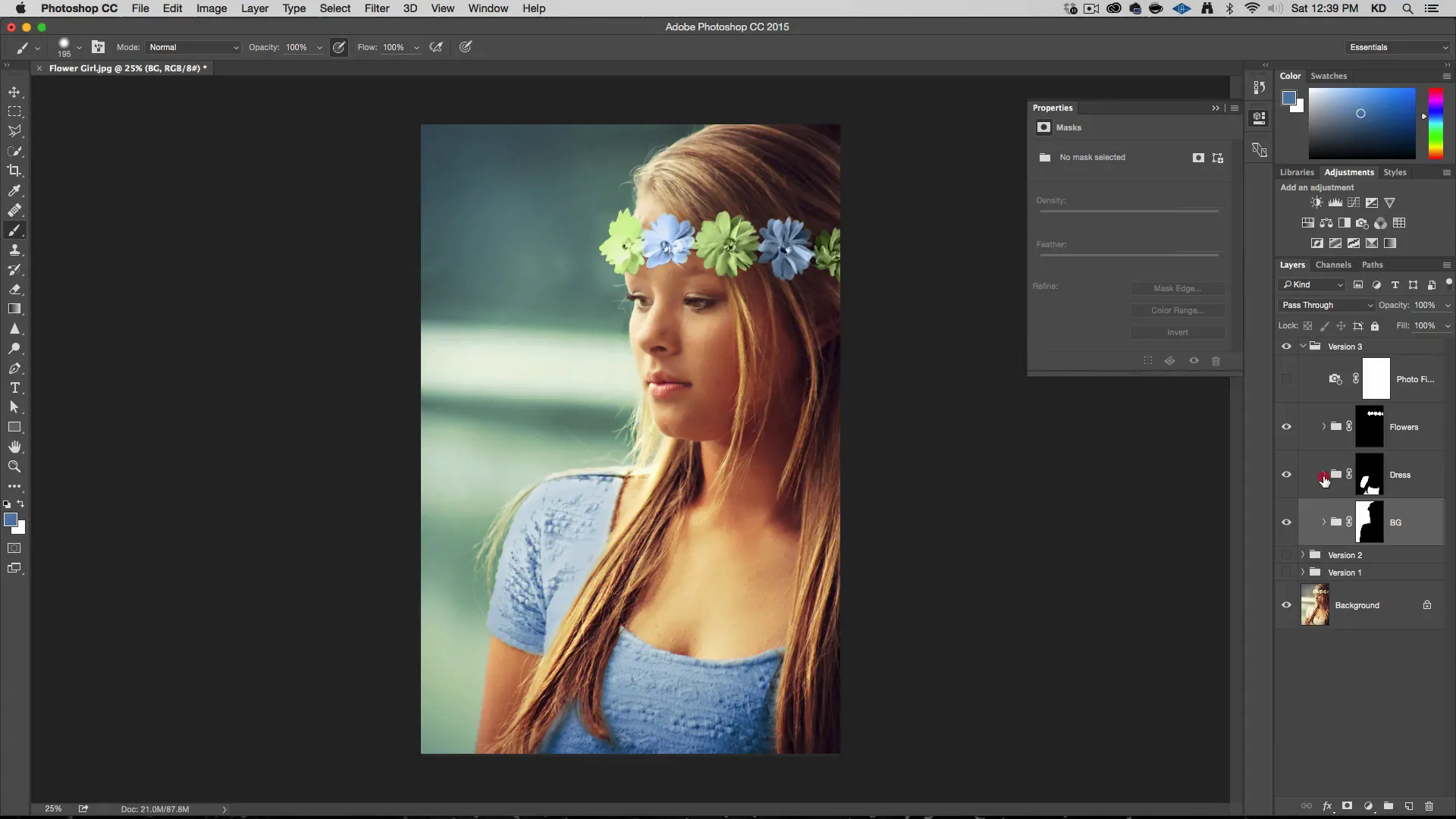Expand the Flowers layer group
The width and height of the screenshot is (1456, 819).
coord(1323,427)
